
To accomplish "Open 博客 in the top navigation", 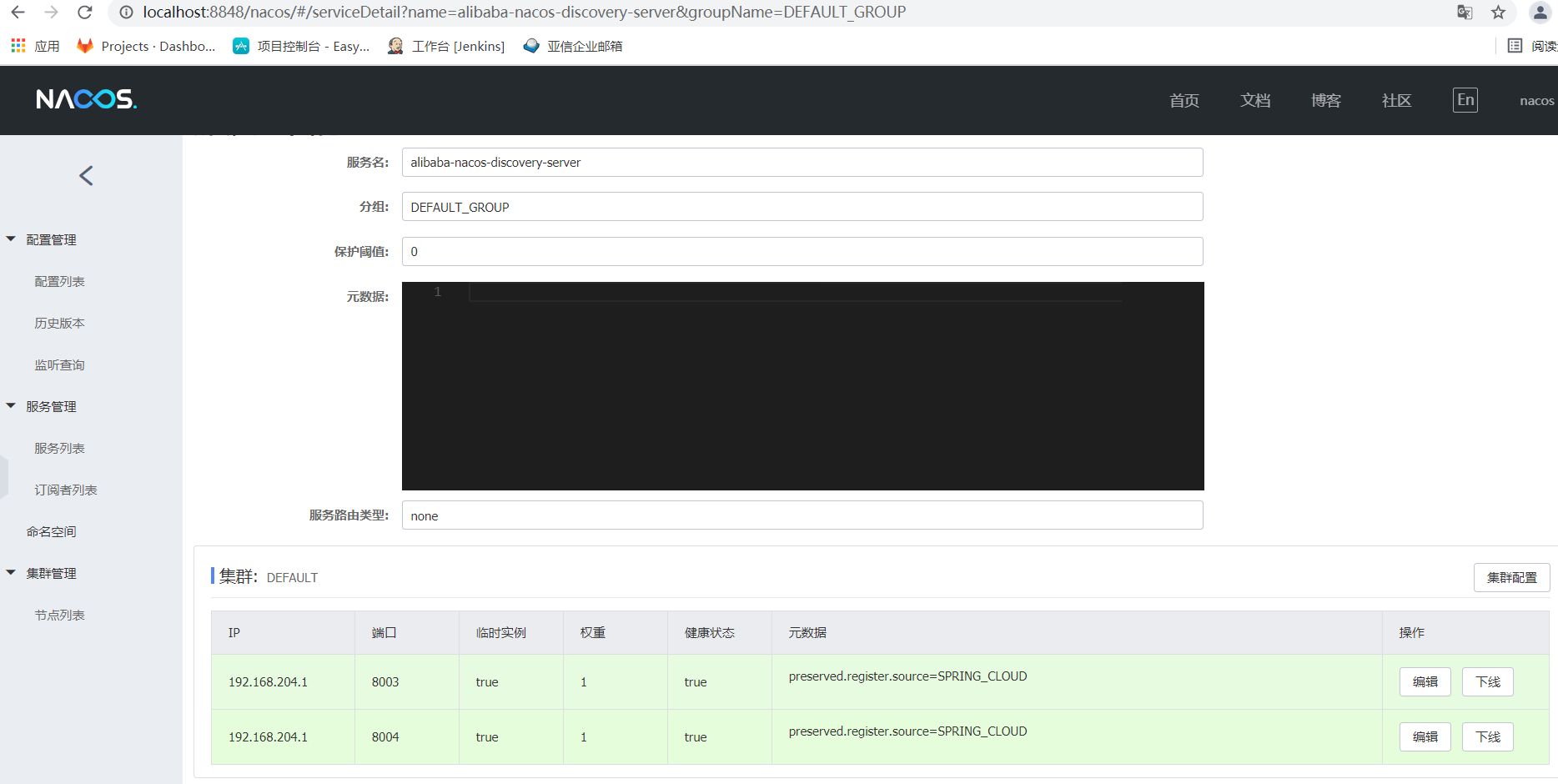I will point(1326,100).
